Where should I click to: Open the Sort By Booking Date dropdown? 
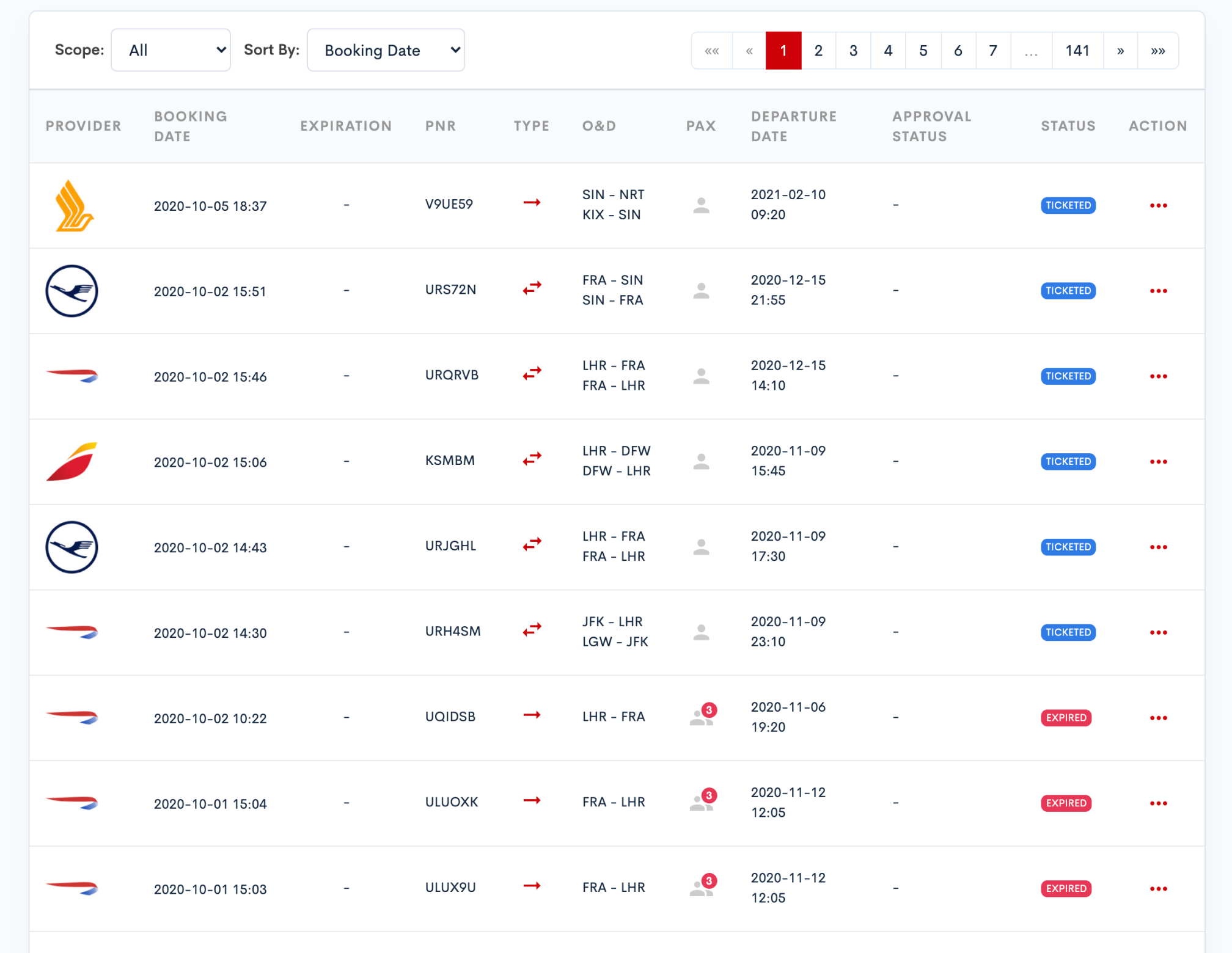(x=386, y=50)
